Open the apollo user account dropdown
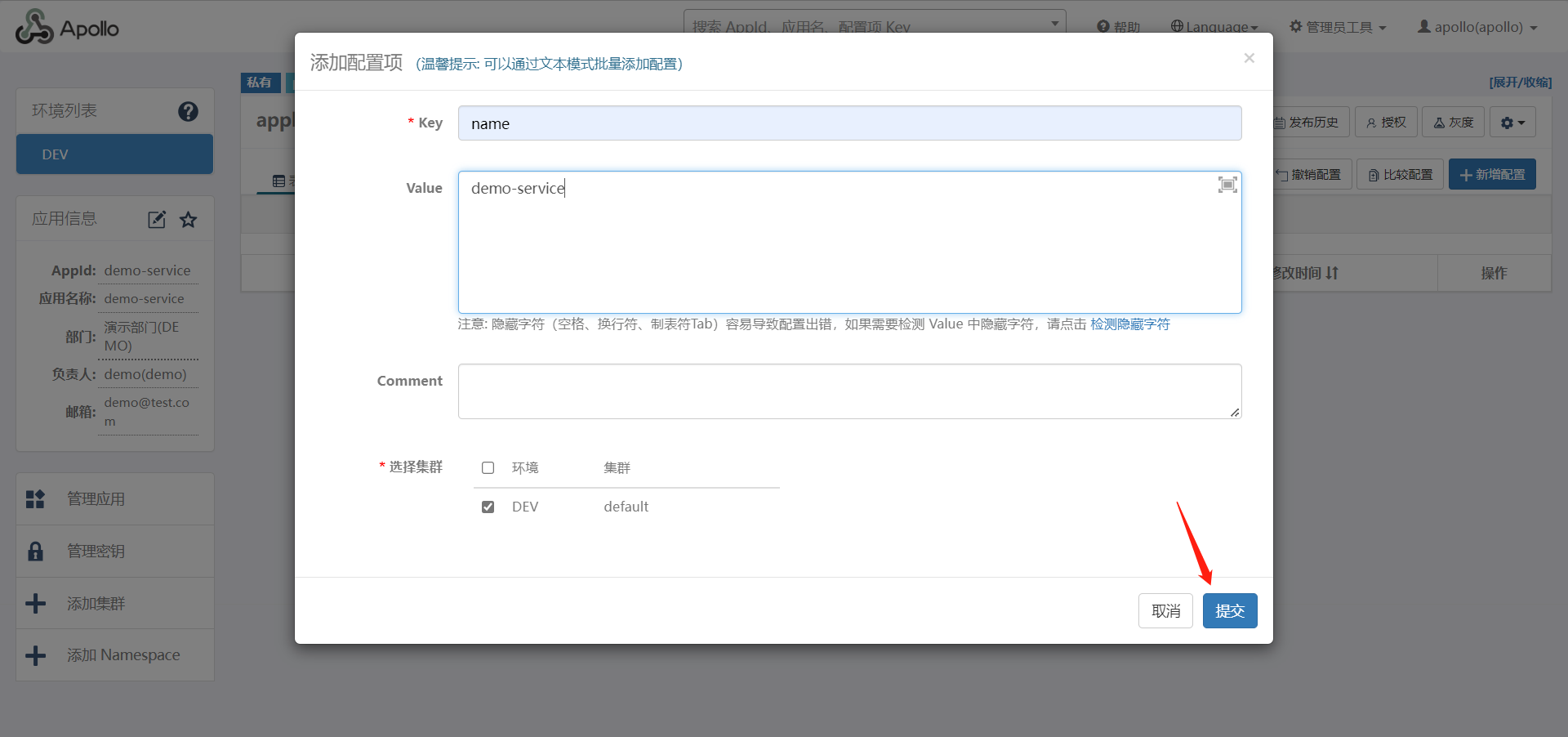The width and height of the screenshot is (1568, 737). click(x=1477, y=27)
